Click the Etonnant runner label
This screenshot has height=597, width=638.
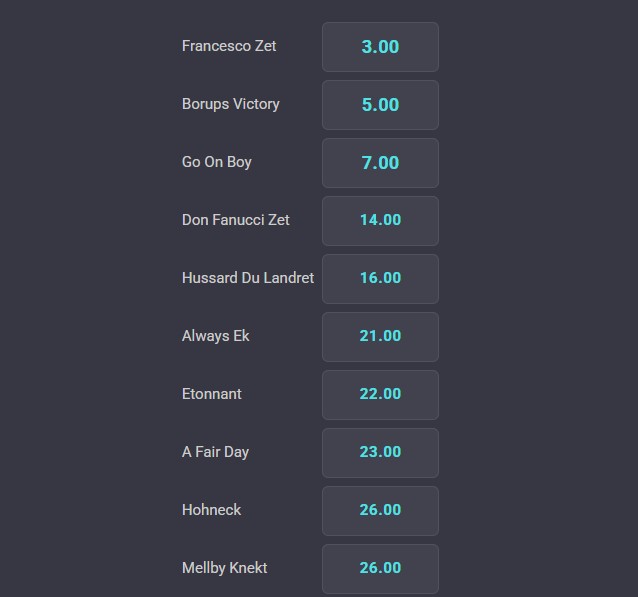[x=212, y=394]
